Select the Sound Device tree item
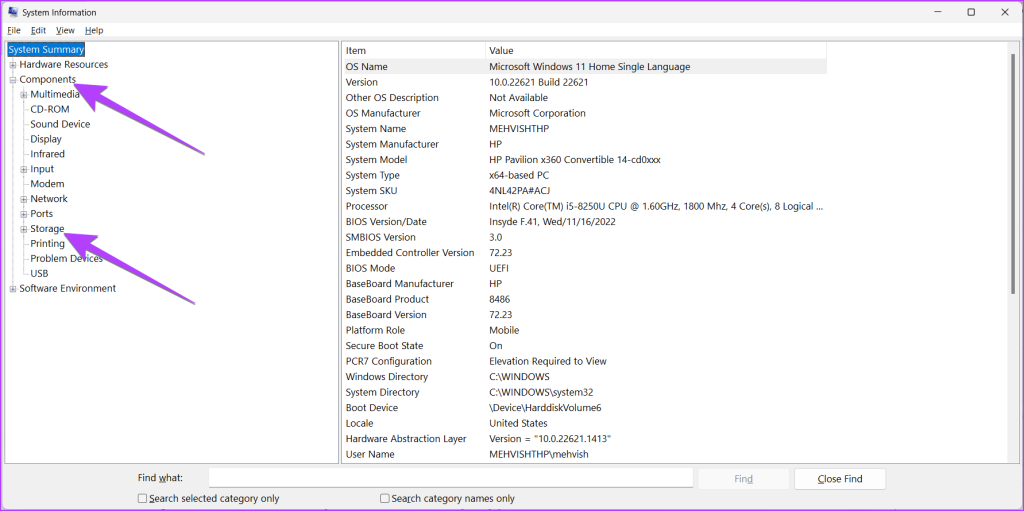The height and width of the screenshot is (511, 1024). click(x=60, y=124)
